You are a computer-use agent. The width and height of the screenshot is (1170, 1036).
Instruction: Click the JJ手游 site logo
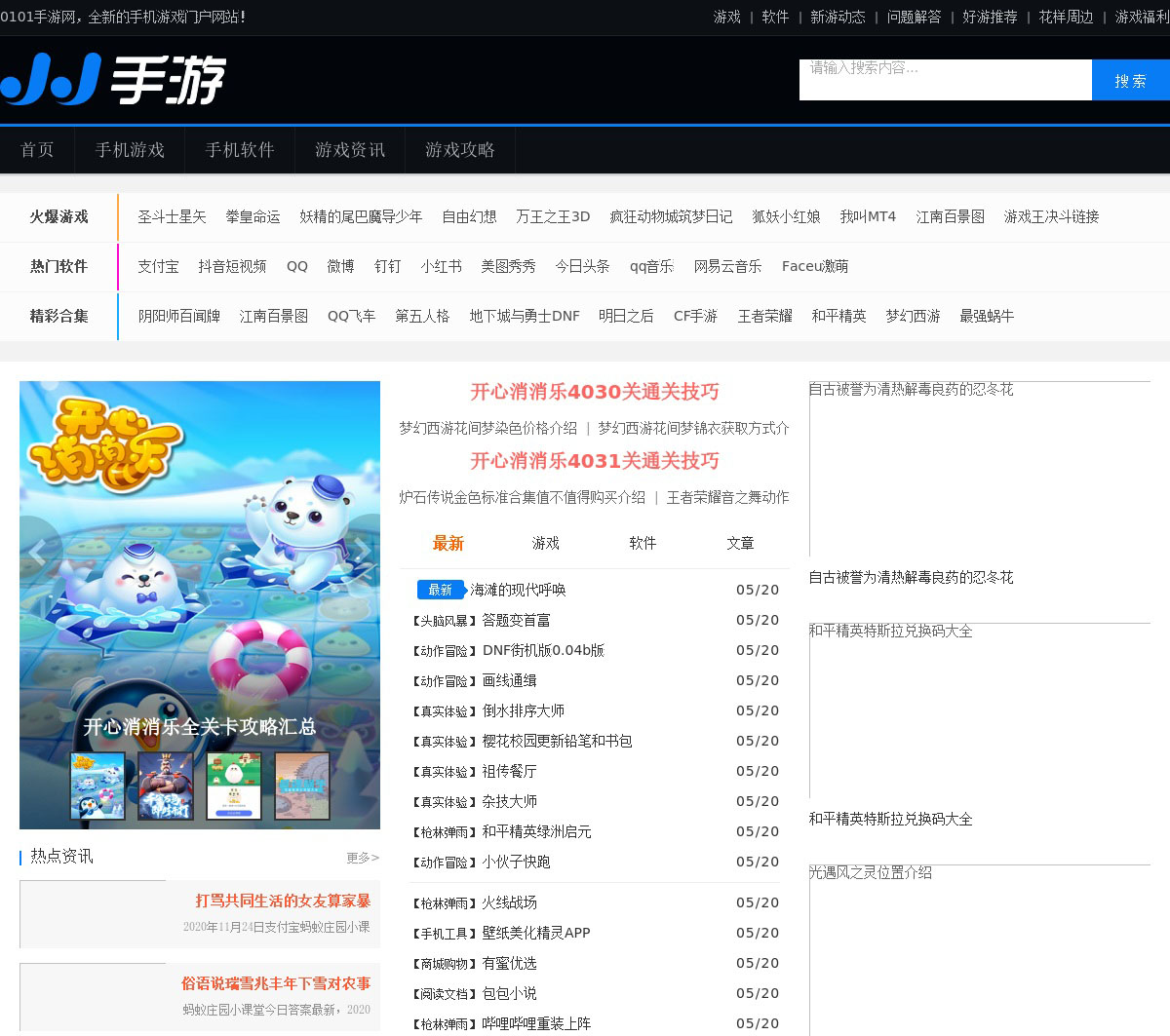pyautogui.click(x=113, y=79)
